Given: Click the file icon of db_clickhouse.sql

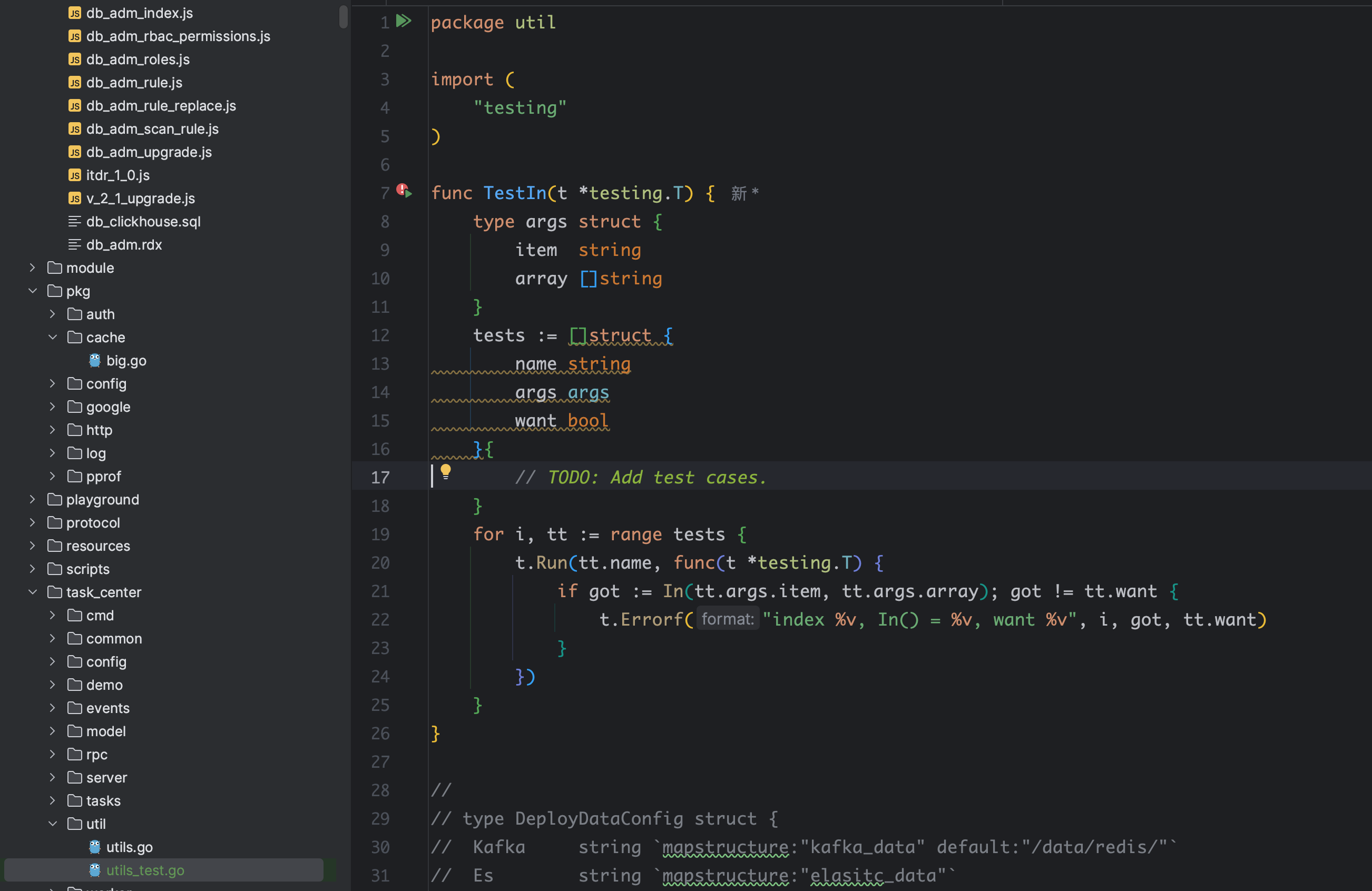Looking at the screenshot, I should click(x=74, y=221).
